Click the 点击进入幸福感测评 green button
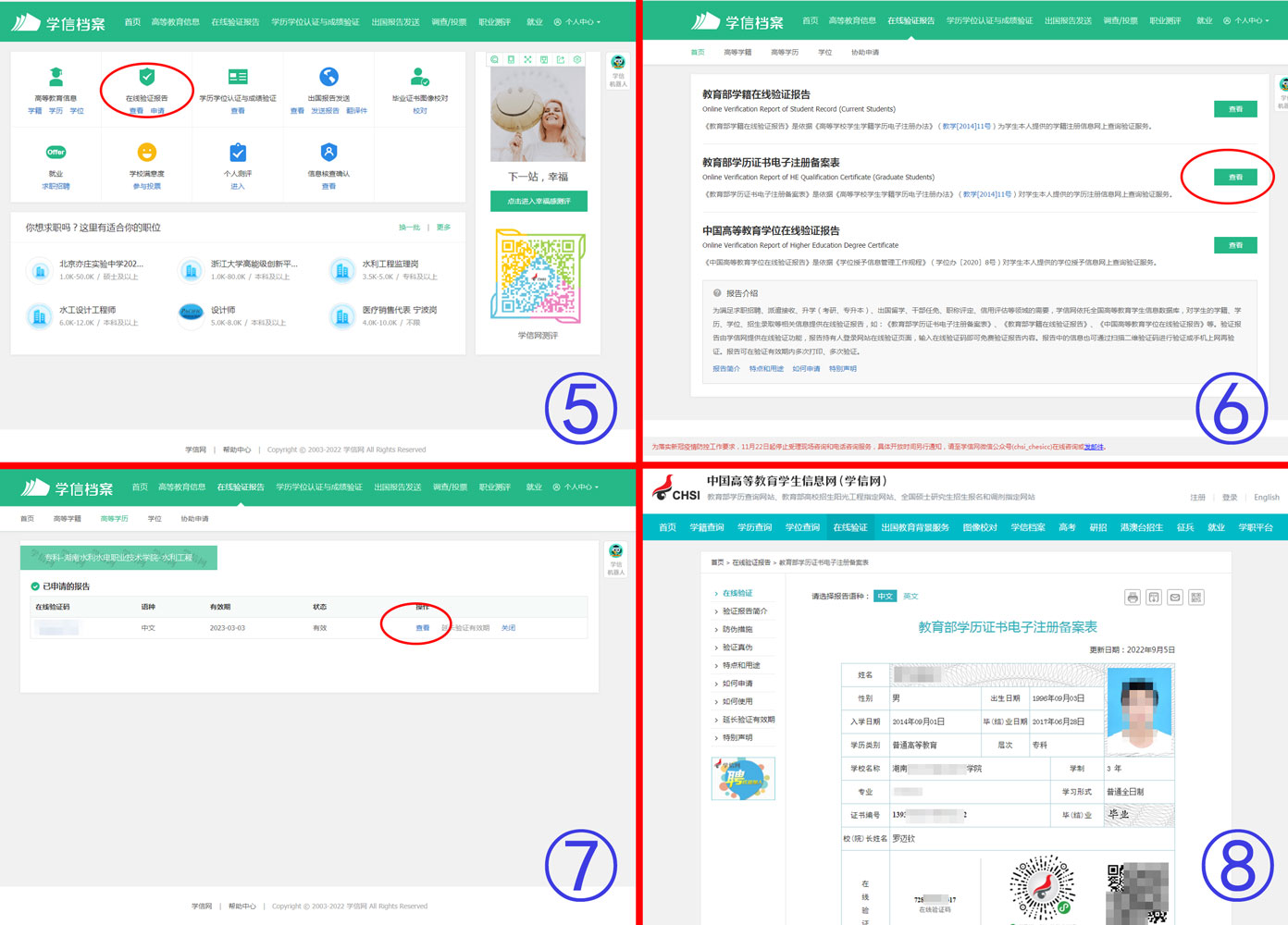The height and width of the screenshot is (925, 1288). (539, 201)
